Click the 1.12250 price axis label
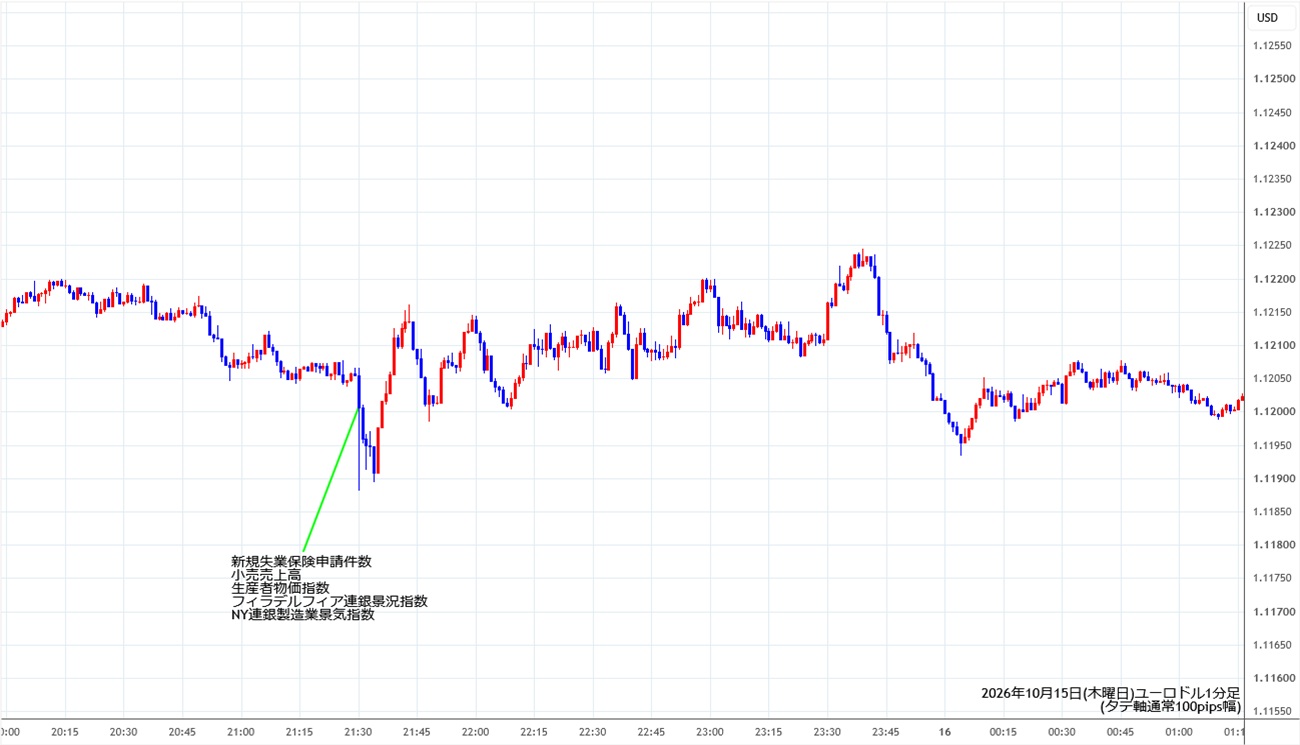 click(1272, 245)
